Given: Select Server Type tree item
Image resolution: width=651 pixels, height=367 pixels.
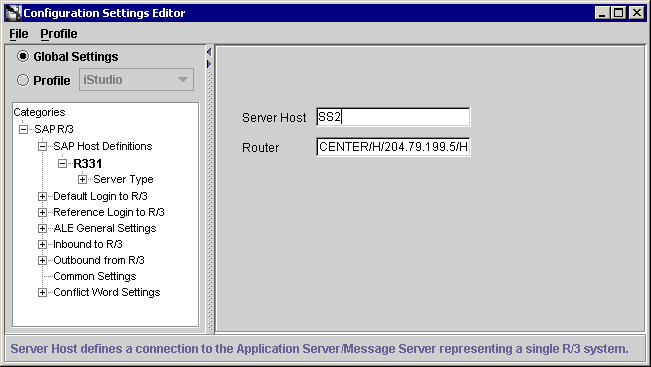Looking at the screenshot, I should pos(123,179).
